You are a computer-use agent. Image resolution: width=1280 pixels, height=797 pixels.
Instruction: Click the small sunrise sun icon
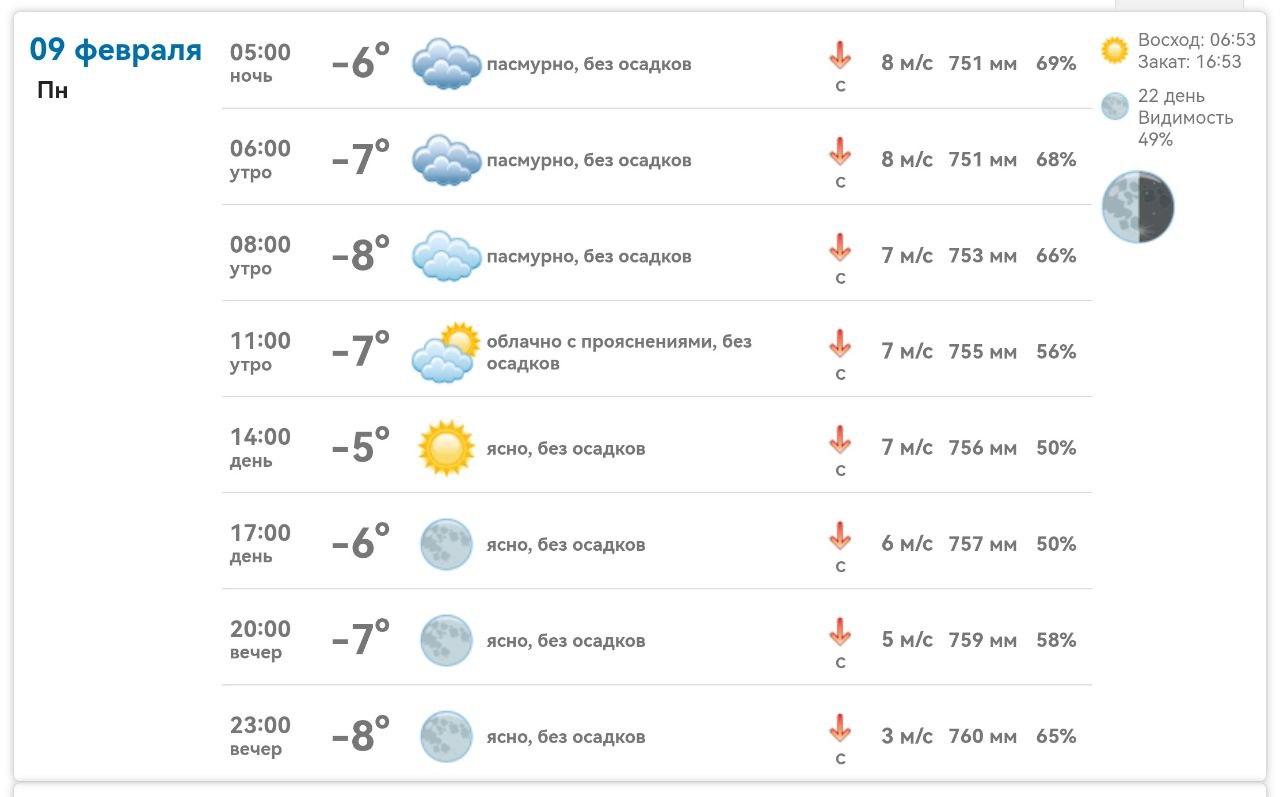coord(1114,50)
